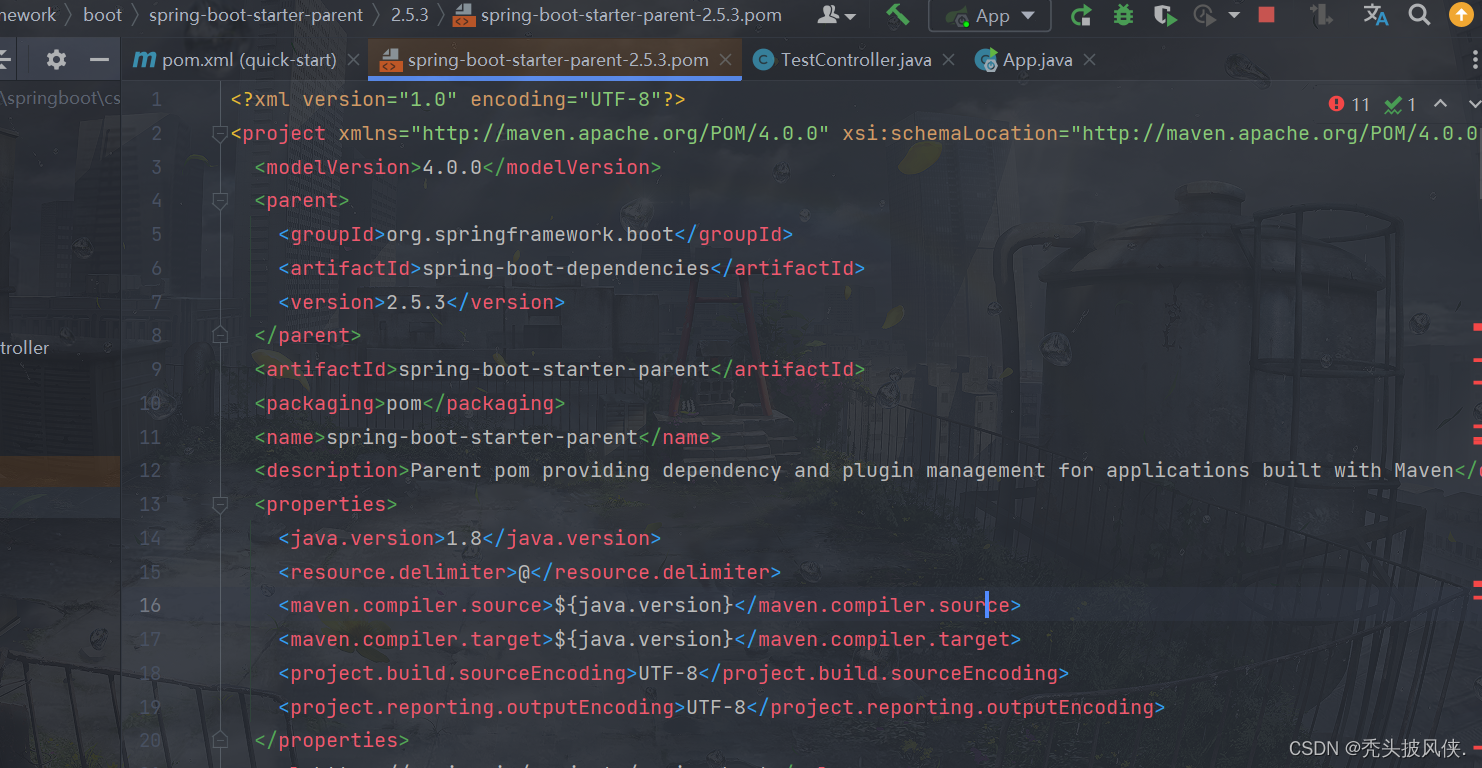Click the packaging value pom
The image size is (1482, 768).
[404, 403]
